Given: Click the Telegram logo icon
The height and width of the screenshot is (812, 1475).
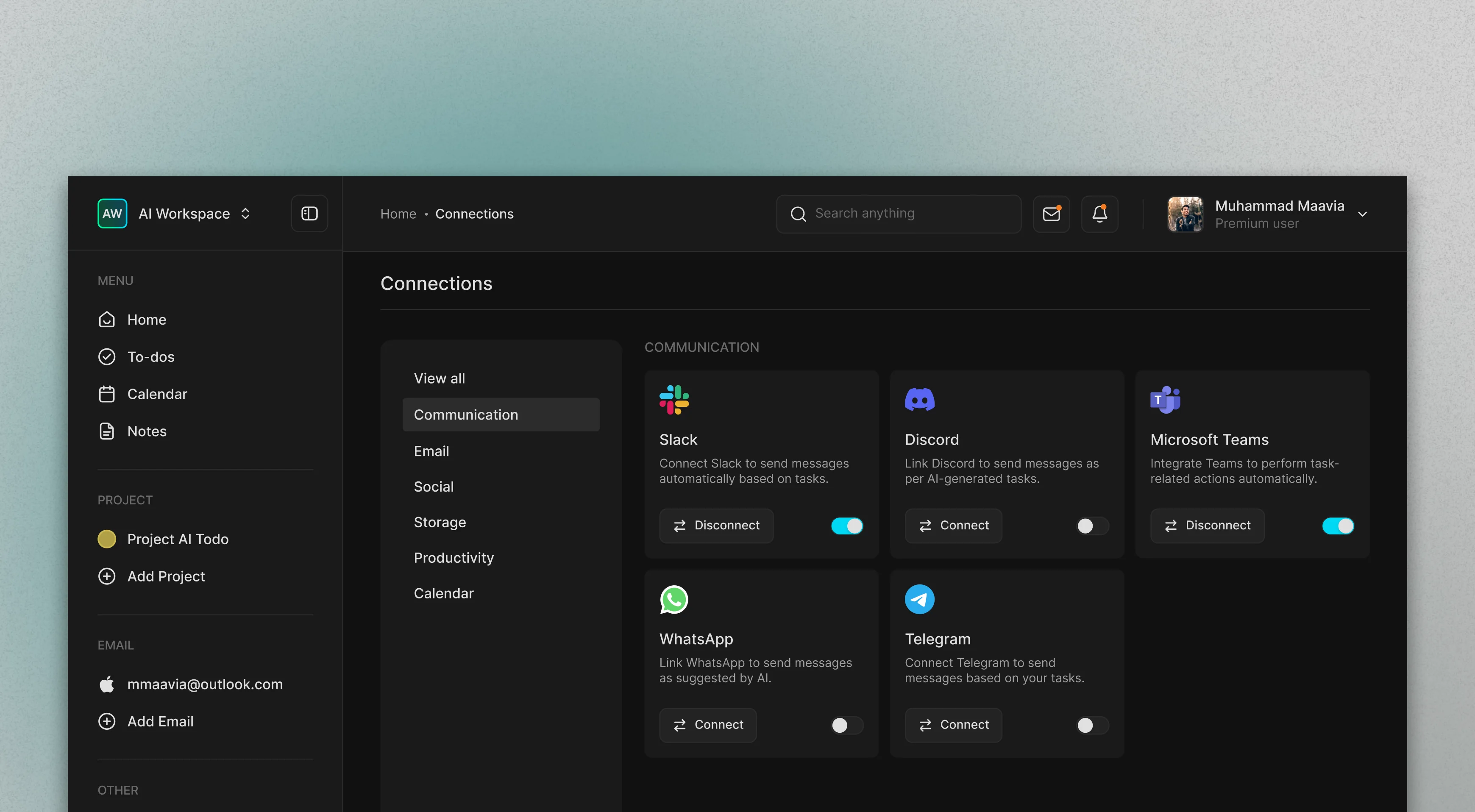Looking at the screenshot, I should pyautogui.click(x=920, y=599).
